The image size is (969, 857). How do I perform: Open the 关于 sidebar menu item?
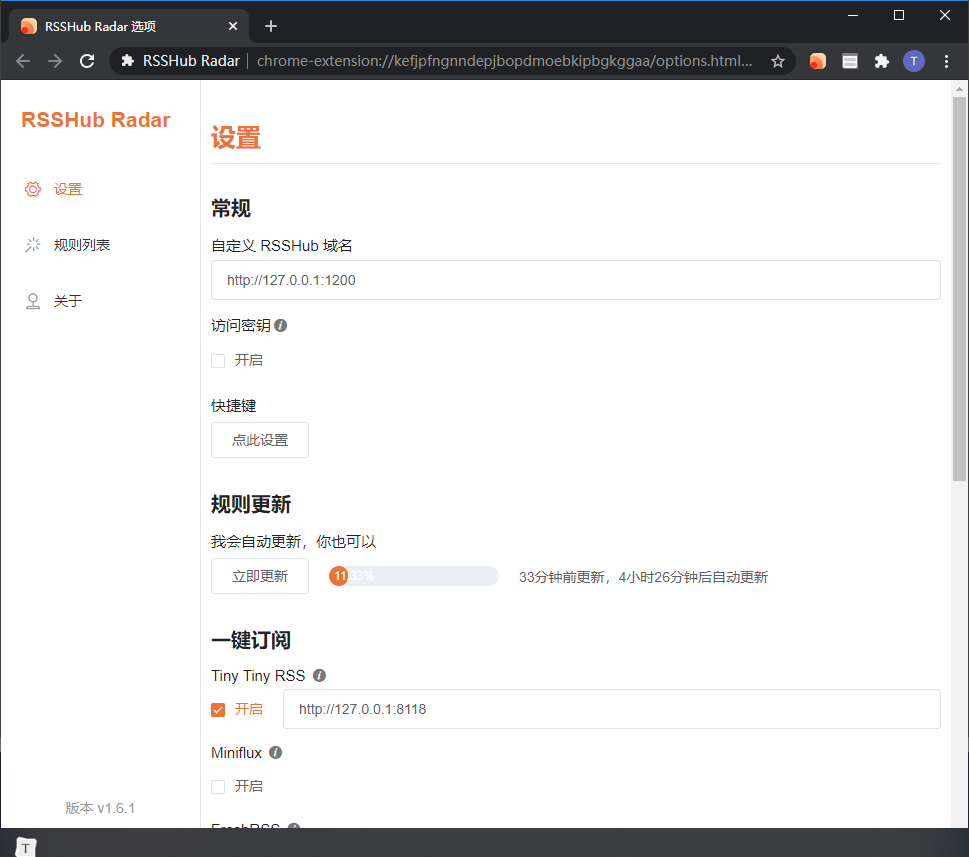67,301
